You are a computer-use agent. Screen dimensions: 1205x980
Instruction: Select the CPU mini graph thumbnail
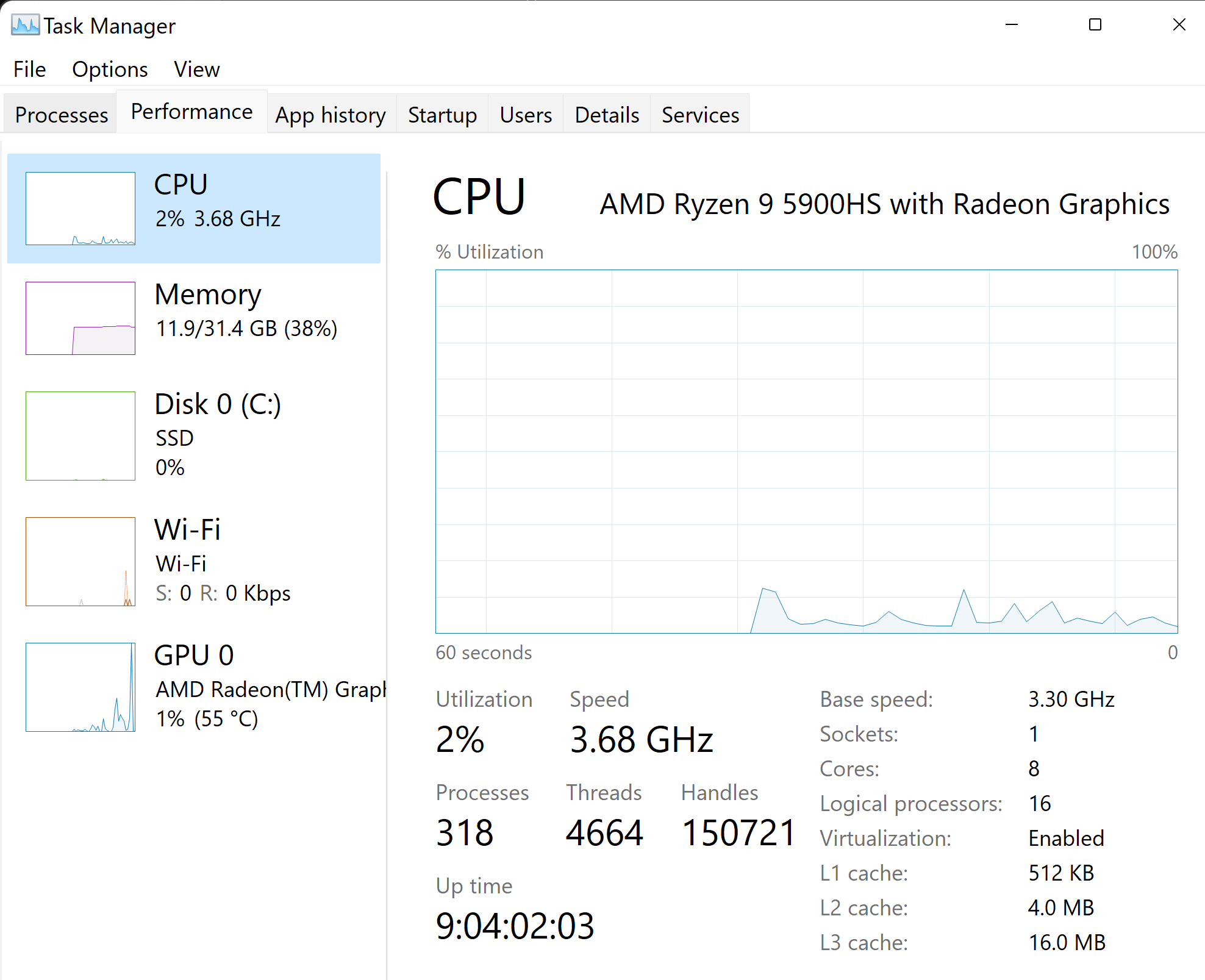tap(80, 209)
